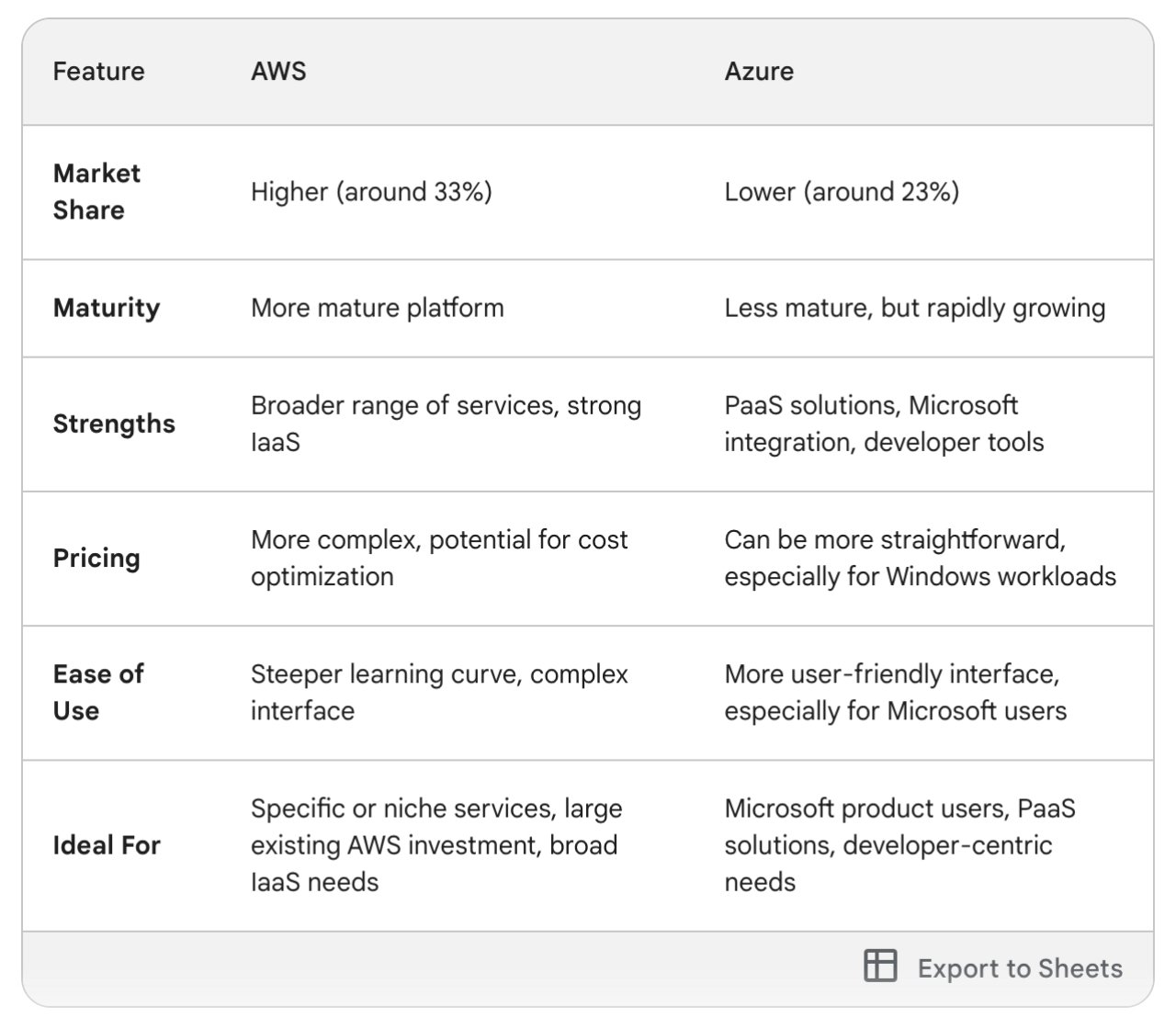The width and height of the screenshot is (1176, 1029).
Task: Click the Export to Sheets label
Action: [1020, 968]
